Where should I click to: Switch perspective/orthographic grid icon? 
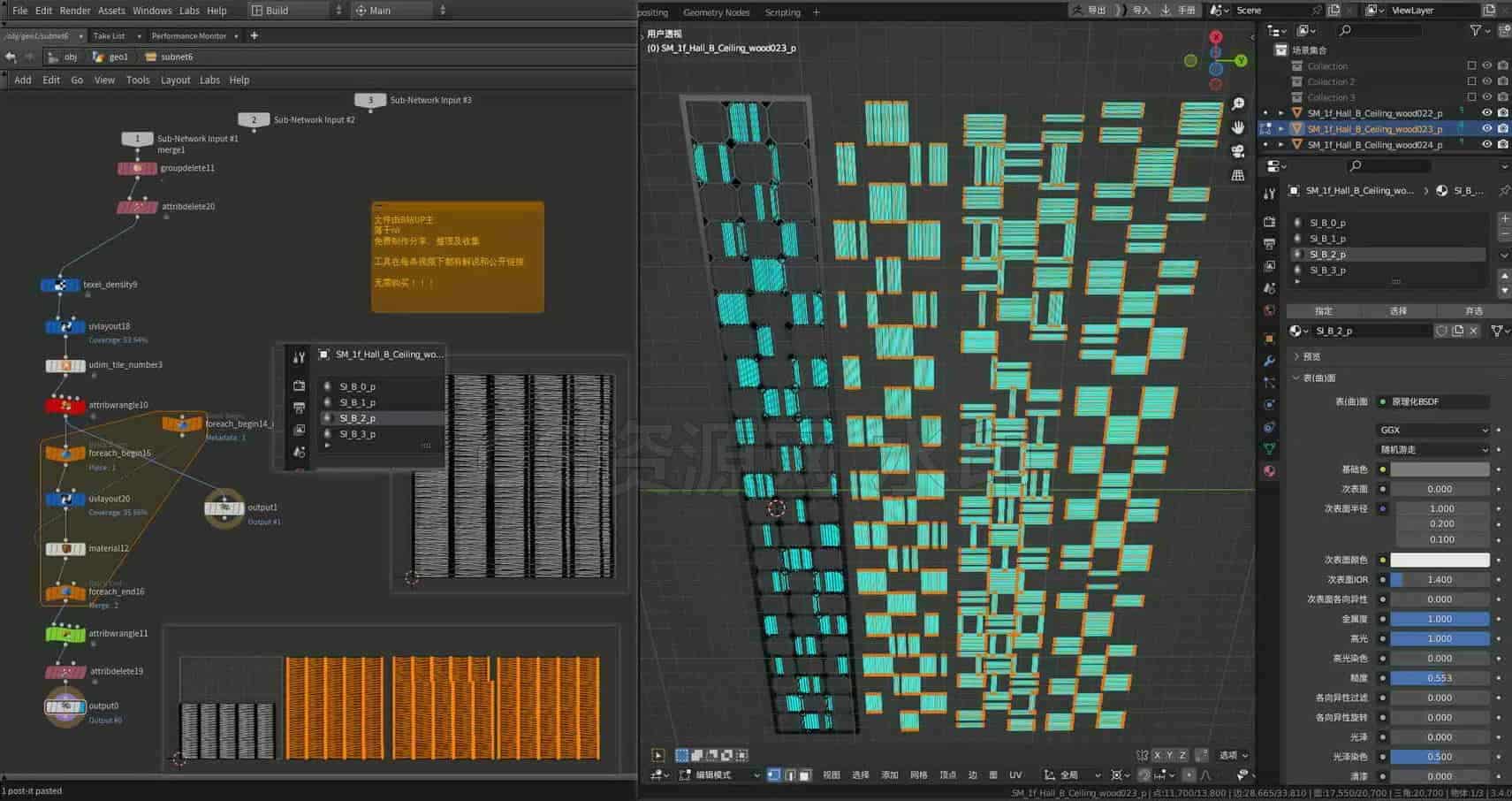1238,175
